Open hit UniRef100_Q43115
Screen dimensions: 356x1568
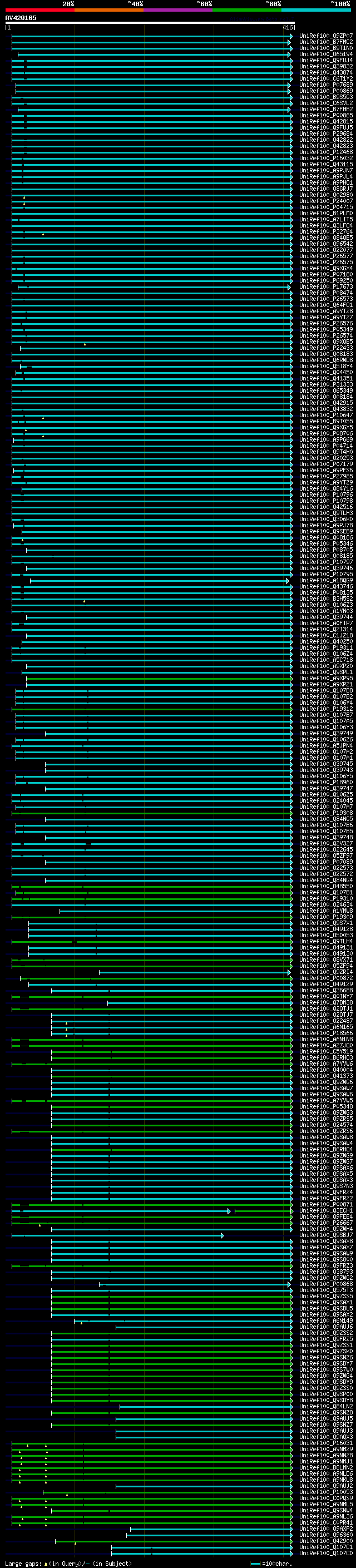325,164
